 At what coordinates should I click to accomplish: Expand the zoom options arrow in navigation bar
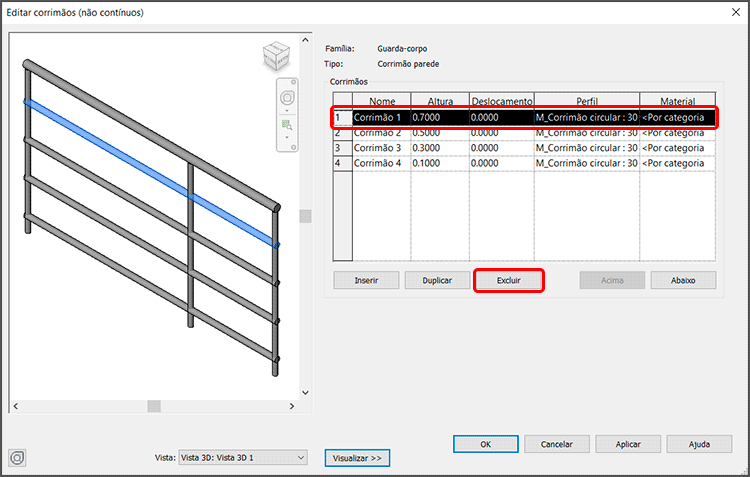click(286, 139)
